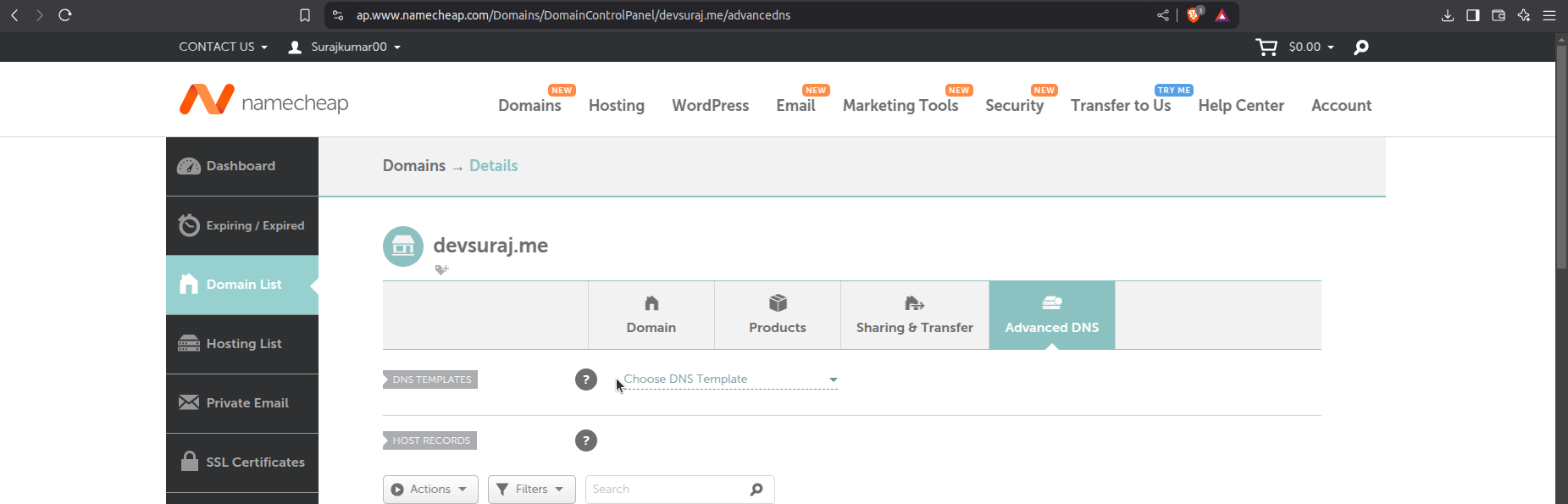Viewport: 1568px width, 504px height.
Task: Open Private Email in the sidebar
Action: click(x=242, y=403)
